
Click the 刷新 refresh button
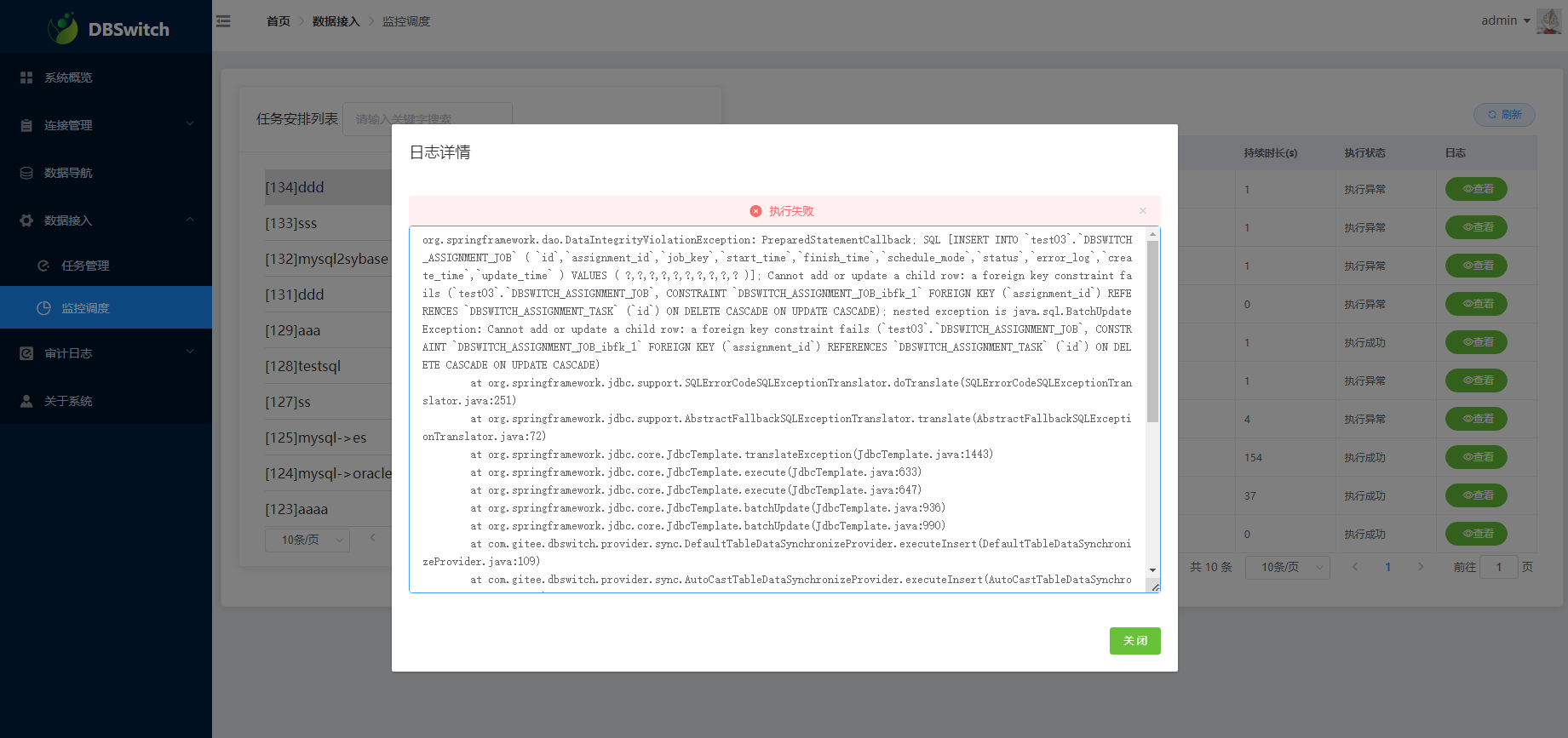tap(1504, 115)
